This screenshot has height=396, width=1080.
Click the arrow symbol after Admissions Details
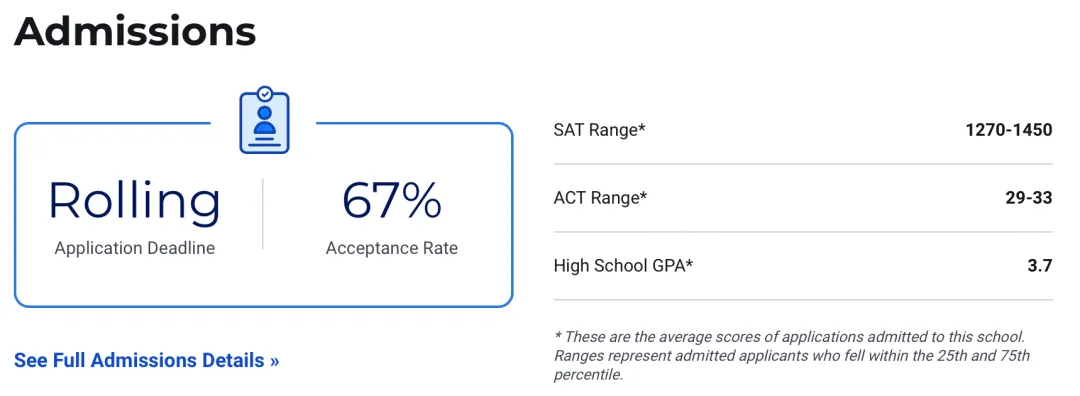[x=275, y=361]
